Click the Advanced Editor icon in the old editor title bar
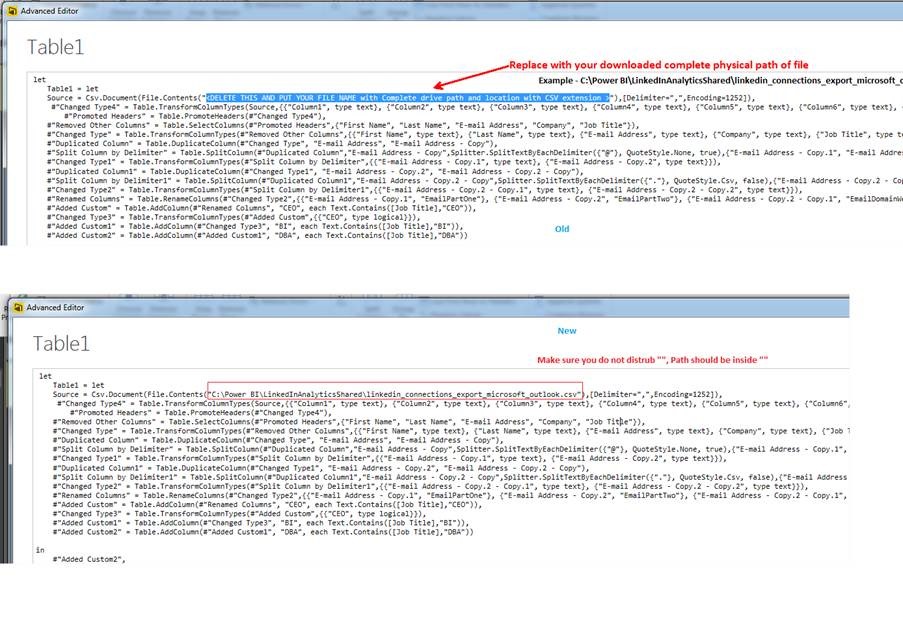The height and width of the screenshot is (625, 903). 11,11
